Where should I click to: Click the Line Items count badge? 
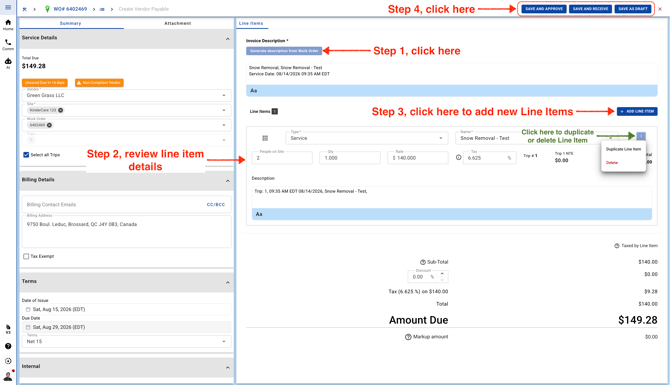pyautogui.click(x=275, y=112)
